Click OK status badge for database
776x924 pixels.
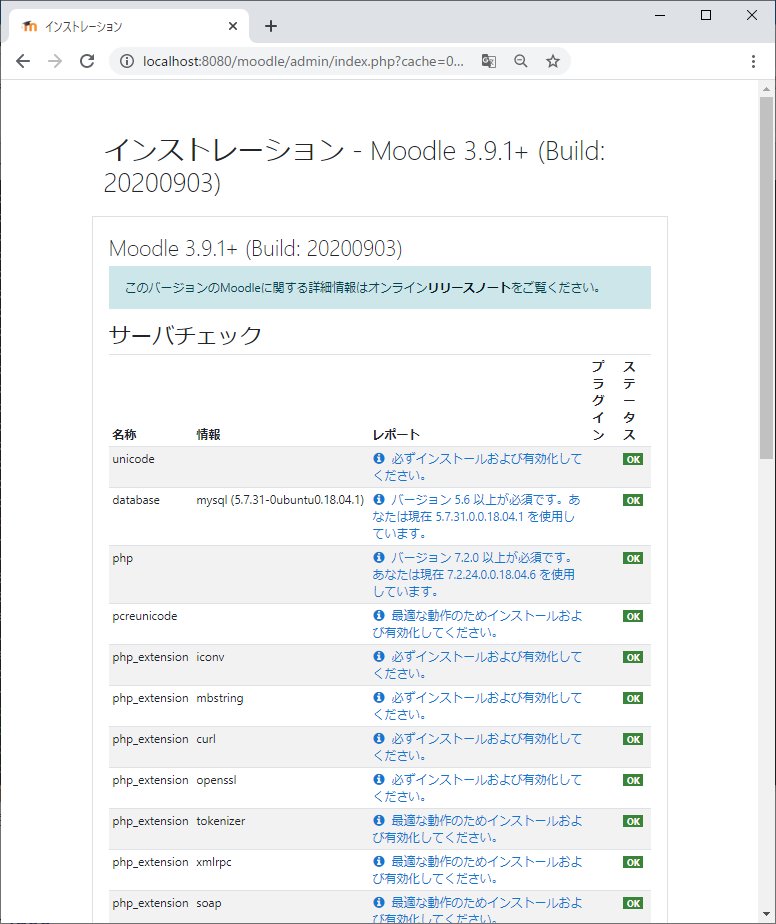(x=633, y=500)
